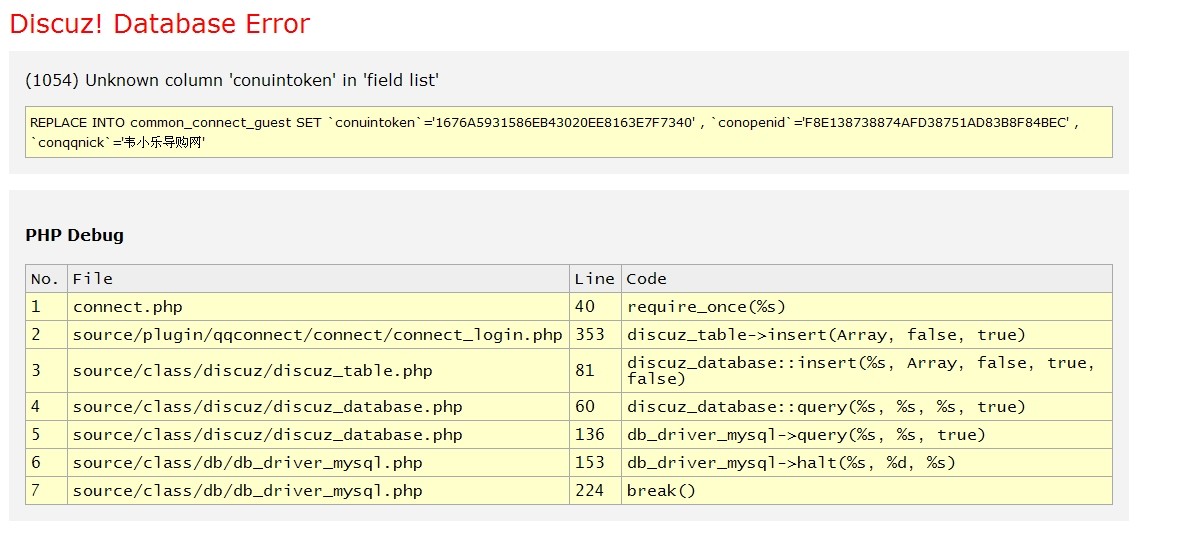Screen dimensions: 1202x536
Task: Click the discuz_table->insert code cell
Action: [x=826, y=335]
